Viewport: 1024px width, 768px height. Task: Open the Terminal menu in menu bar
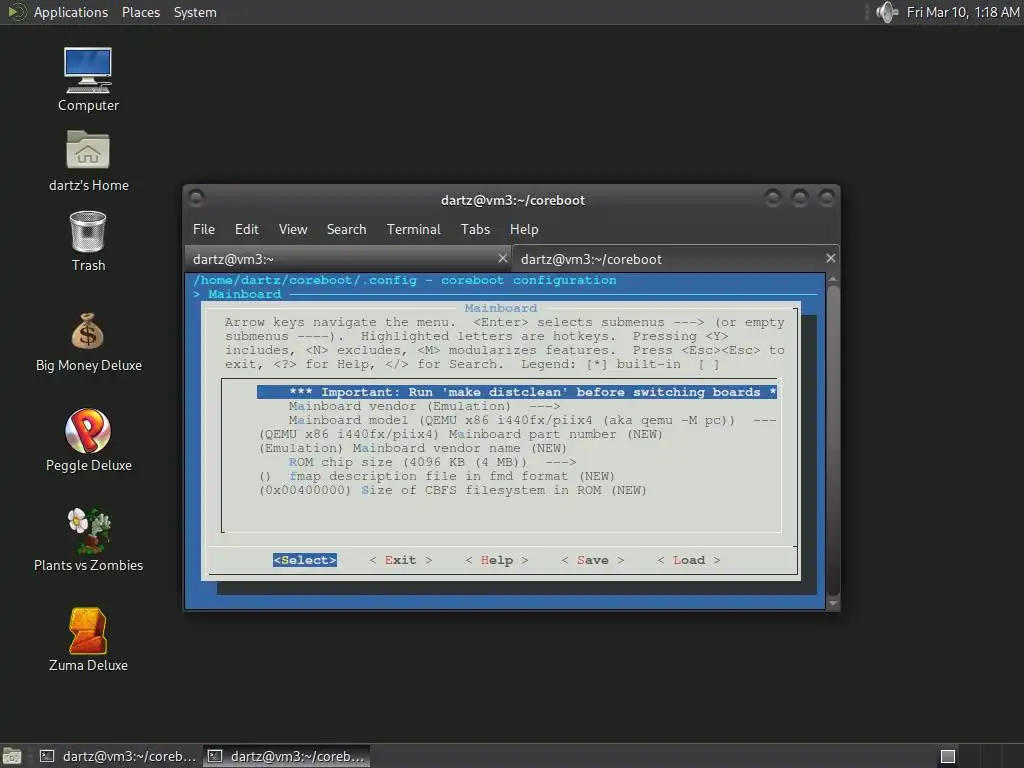click(413, 229)
